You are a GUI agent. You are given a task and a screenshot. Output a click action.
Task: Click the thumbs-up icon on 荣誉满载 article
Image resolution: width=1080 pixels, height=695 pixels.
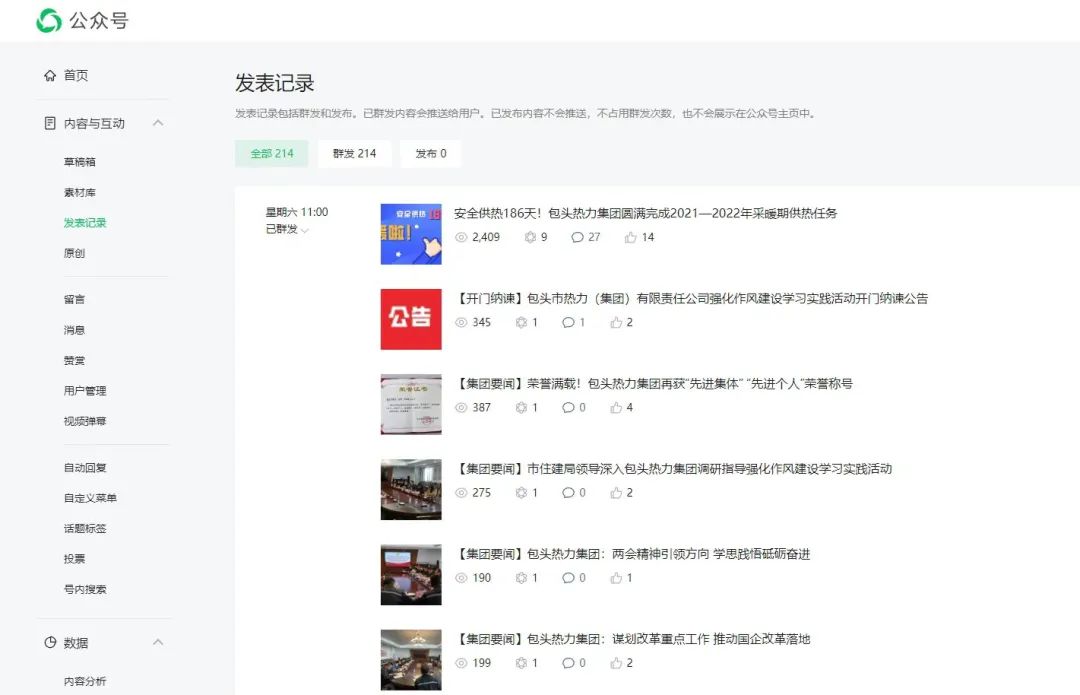pos(617,407)
